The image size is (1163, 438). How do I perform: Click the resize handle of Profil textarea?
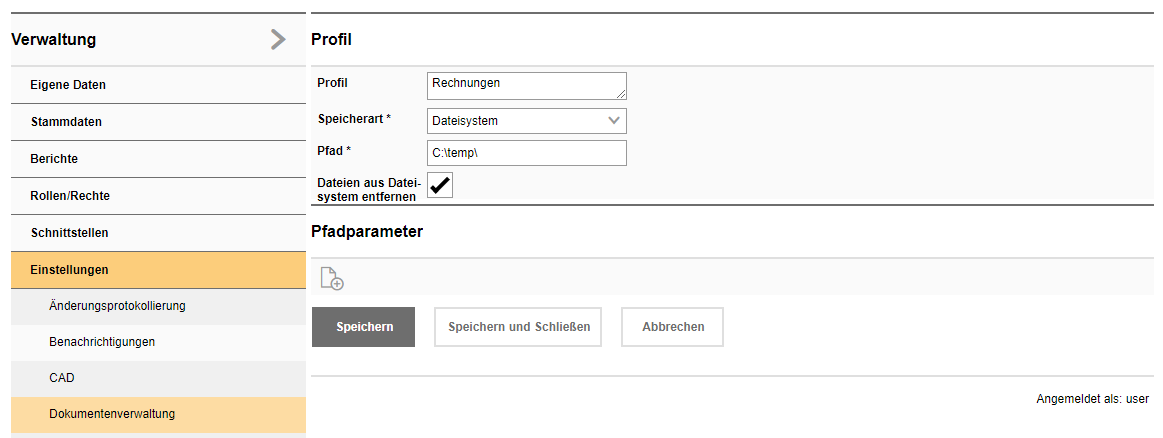click(621, 94)
